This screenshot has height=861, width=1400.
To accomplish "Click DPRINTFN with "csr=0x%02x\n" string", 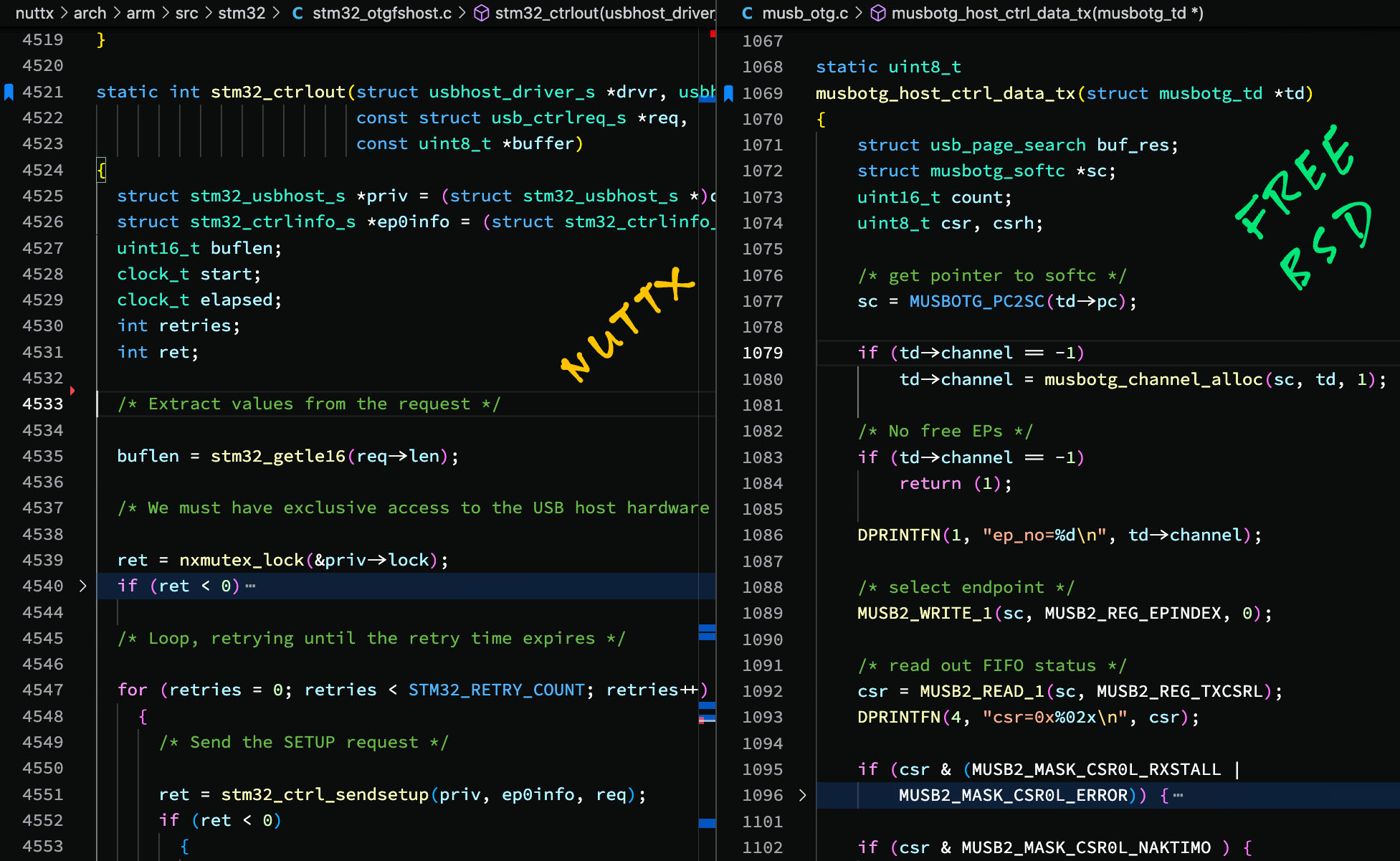I will (x=1029, y=717).
